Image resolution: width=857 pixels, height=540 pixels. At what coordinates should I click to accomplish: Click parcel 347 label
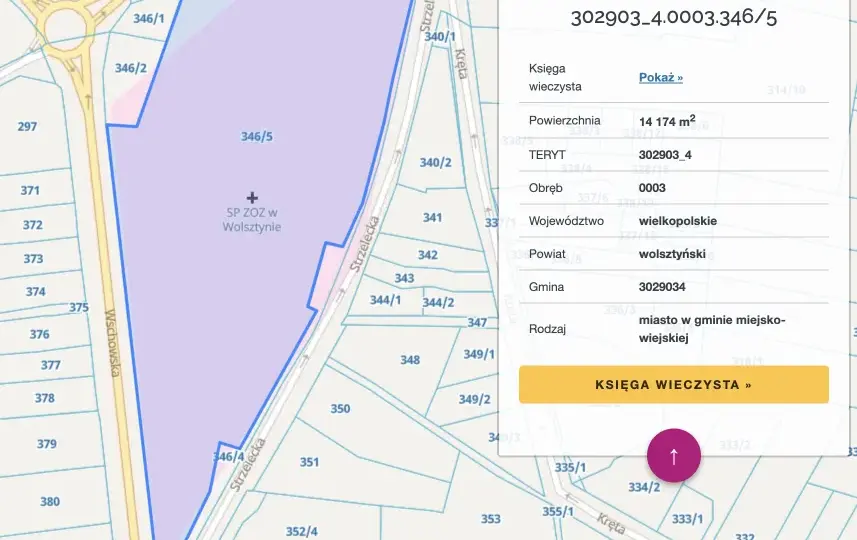coord(477,322)
